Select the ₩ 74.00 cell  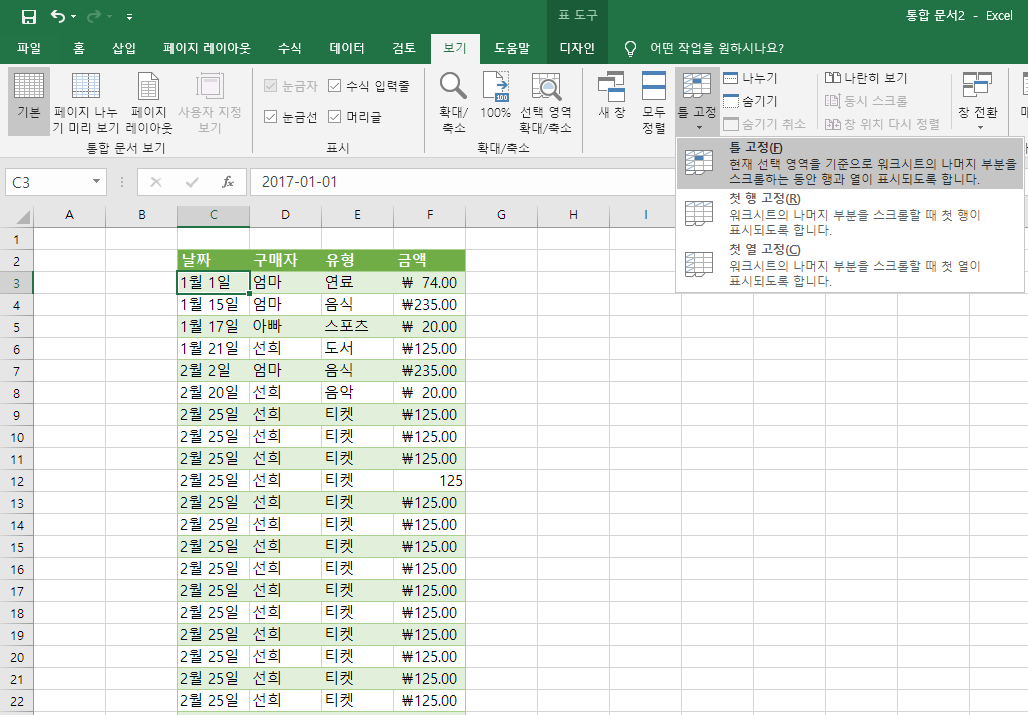click(429, 282)
